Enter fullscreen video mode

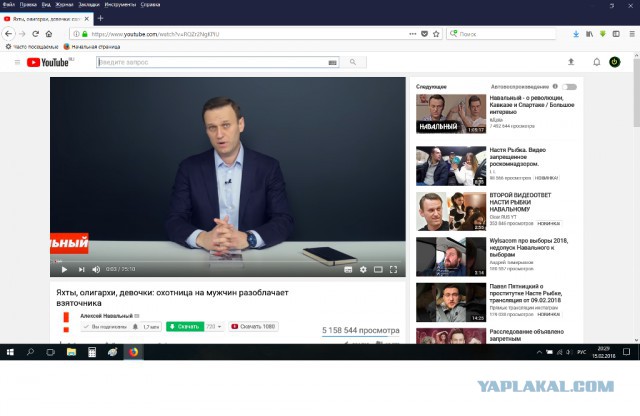[x=394, y=269]
